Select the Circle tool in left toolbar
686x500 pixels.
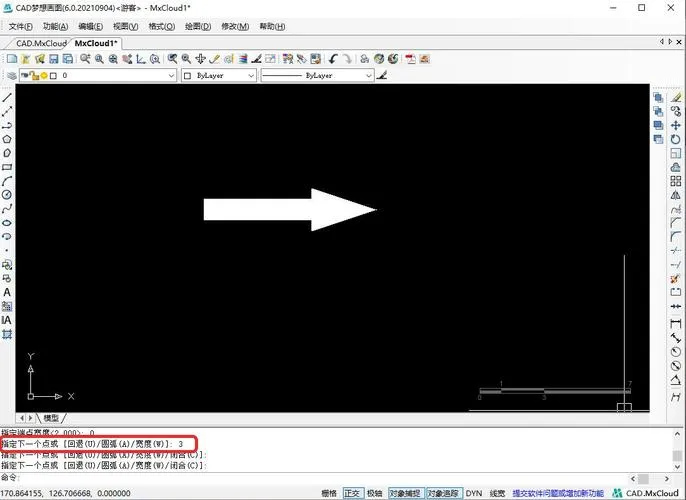[8, 195]
